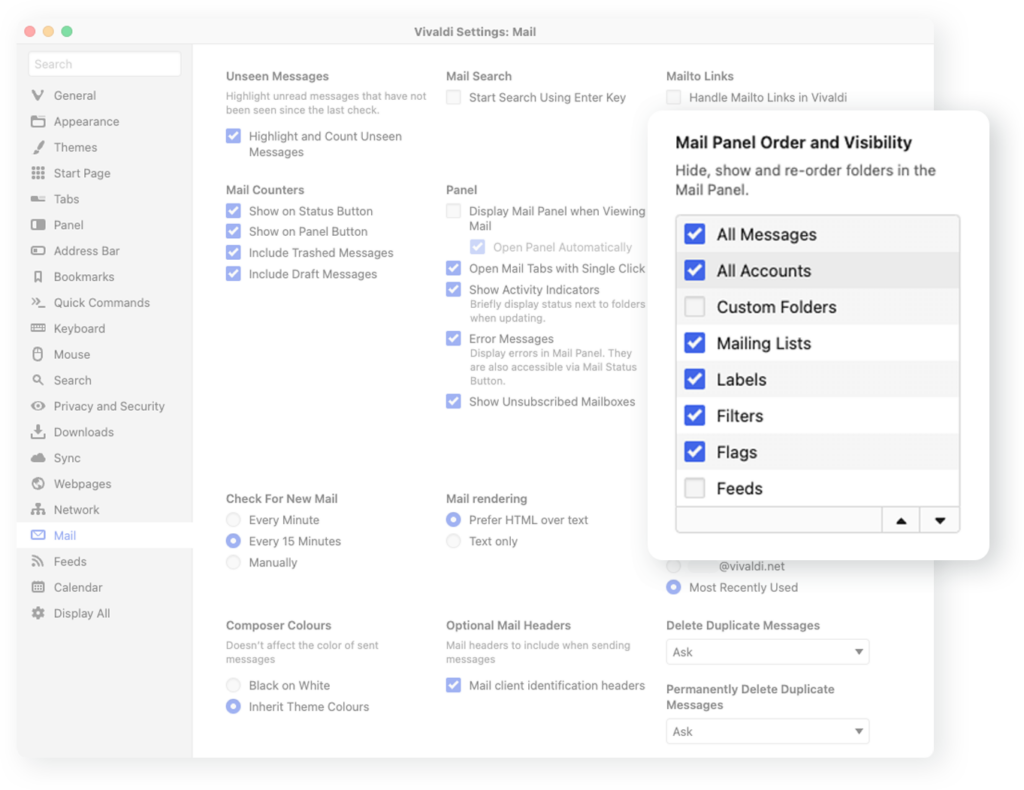This screenshot has height=790, width=1024.
Task: Click the Privacy and Security eye icon
Action: (x=38, y=406)
